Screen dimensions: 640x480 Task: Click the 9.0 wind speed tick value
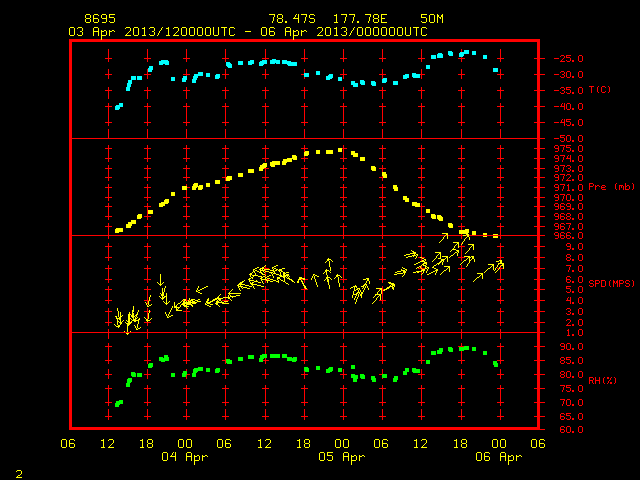(575, 247)
